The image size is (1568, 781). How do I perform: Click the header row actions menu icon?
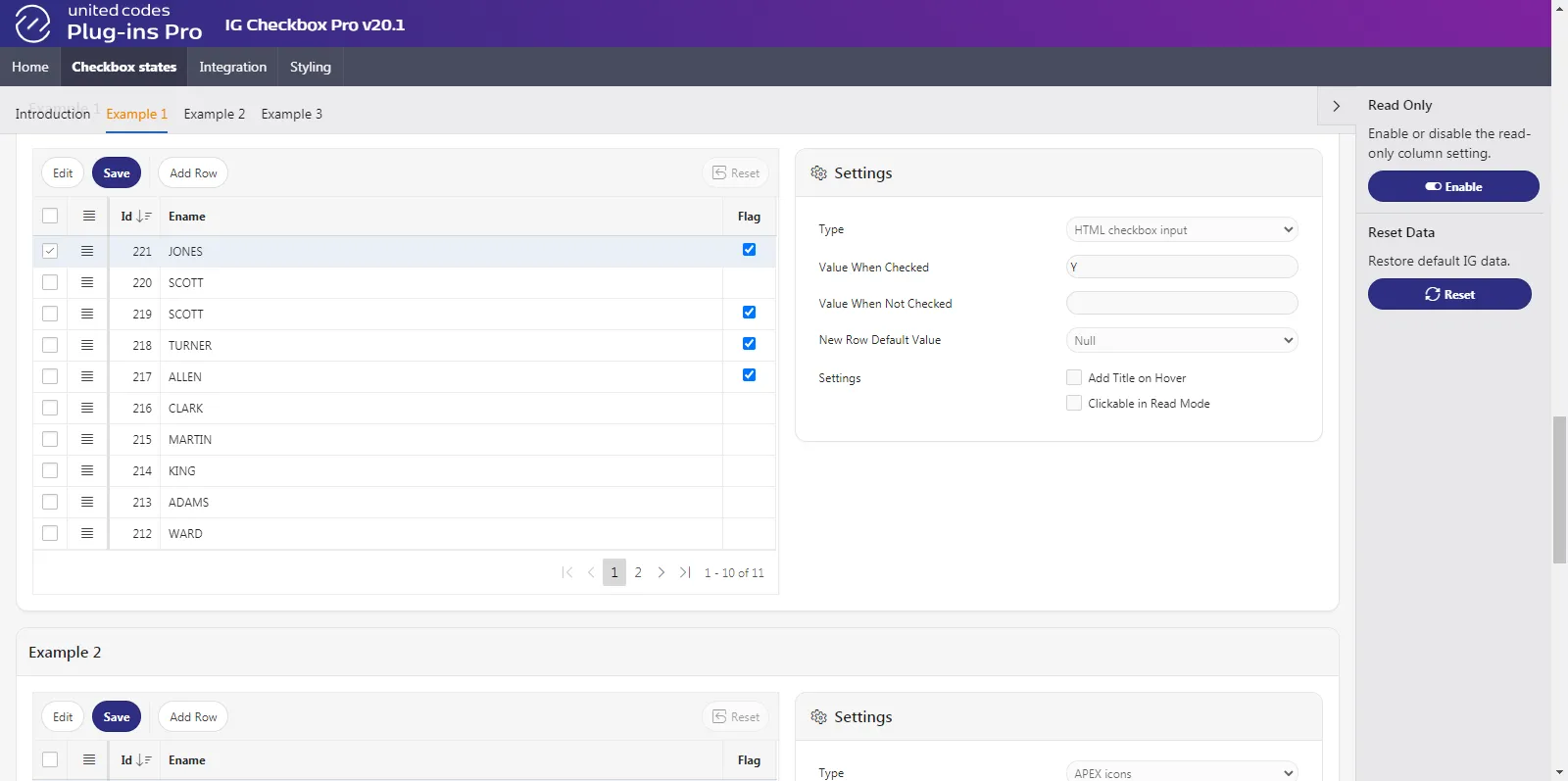pos(89,217)
